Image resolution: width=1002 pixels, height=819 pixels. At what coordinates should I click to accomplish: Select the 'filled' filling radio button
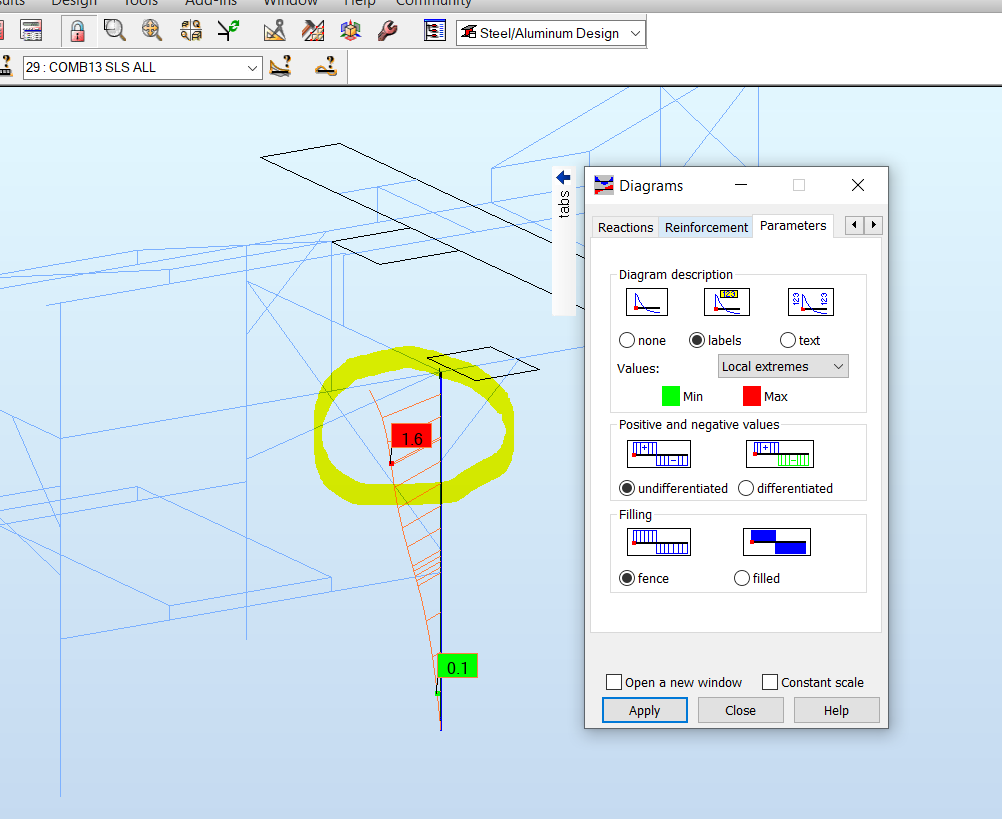[x=742, y=578]
